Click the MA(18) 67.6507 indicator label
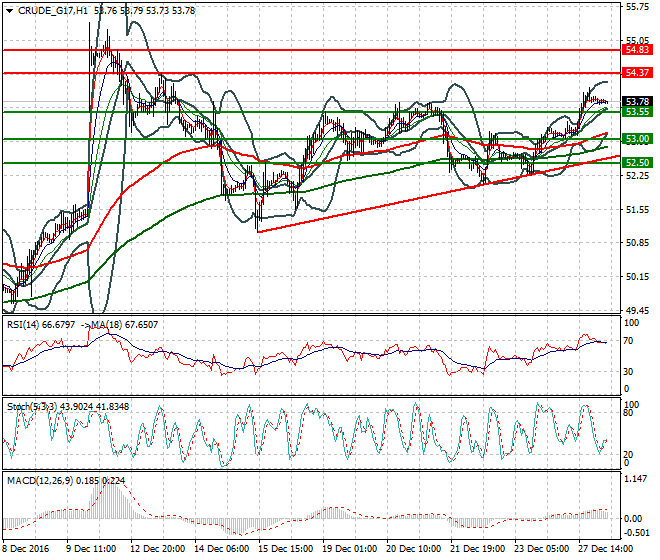Image resolution: width=660 pixels, height=560 pixels. point(125,325)
